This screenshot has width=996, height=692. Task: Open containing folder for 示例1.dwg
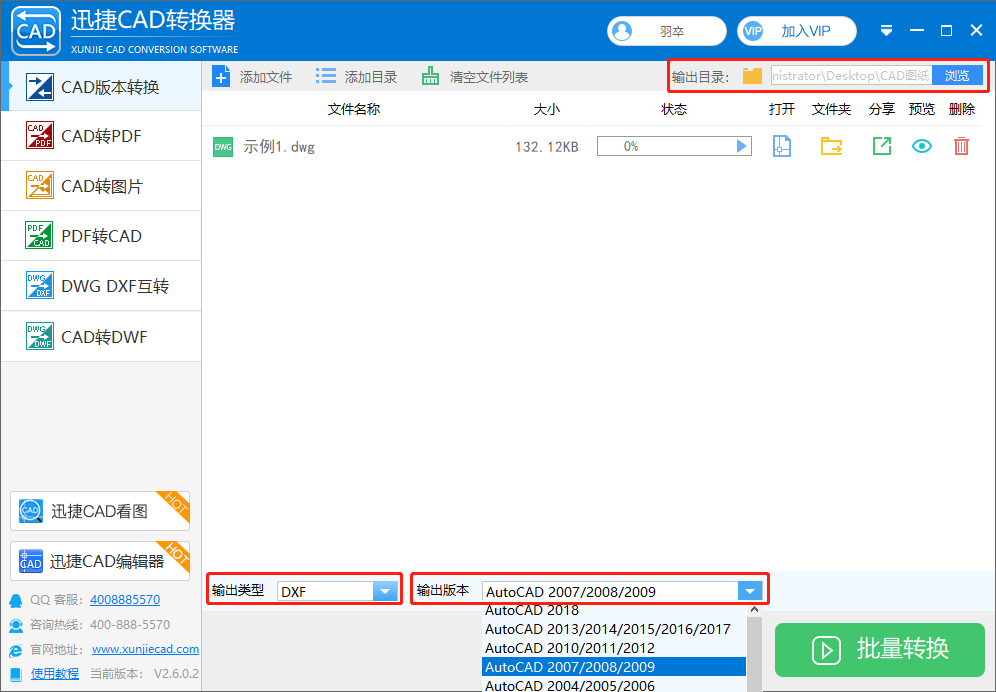(831, 146)
